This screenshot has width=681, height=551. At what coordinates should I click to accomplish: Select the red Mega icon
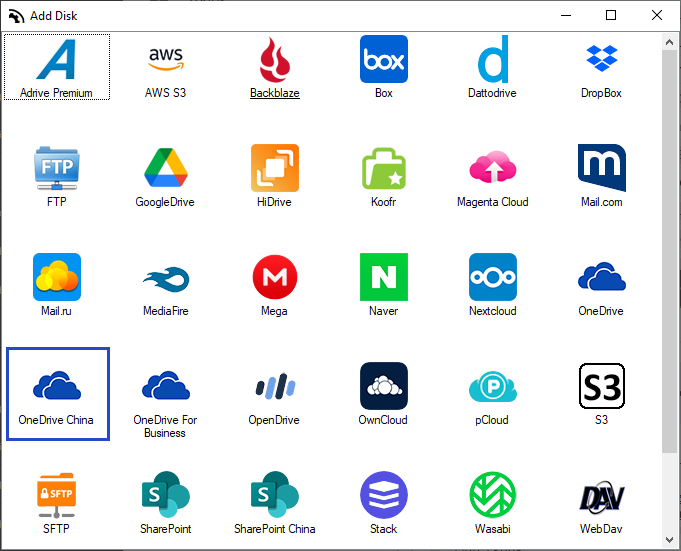pos(274,277)
